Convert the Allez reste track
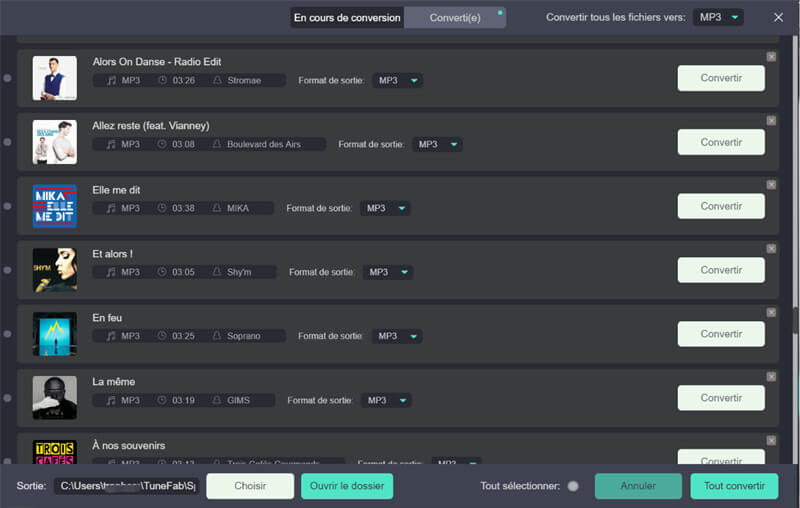 721,142
